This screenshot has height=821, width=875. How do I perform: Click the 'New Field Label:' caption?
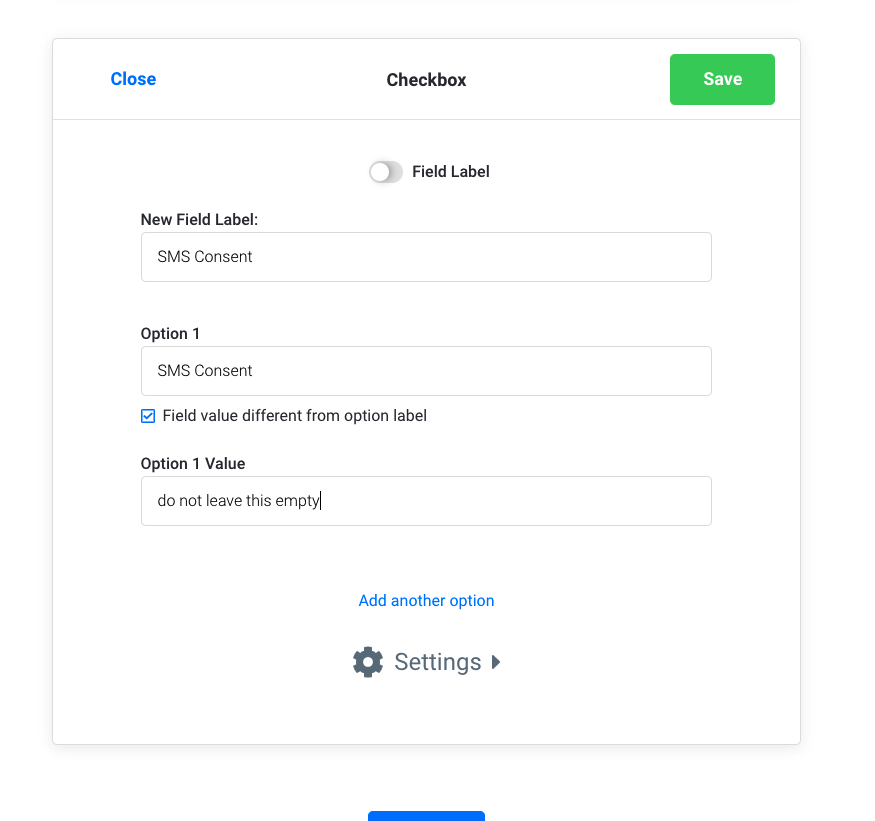coord(199,220)
